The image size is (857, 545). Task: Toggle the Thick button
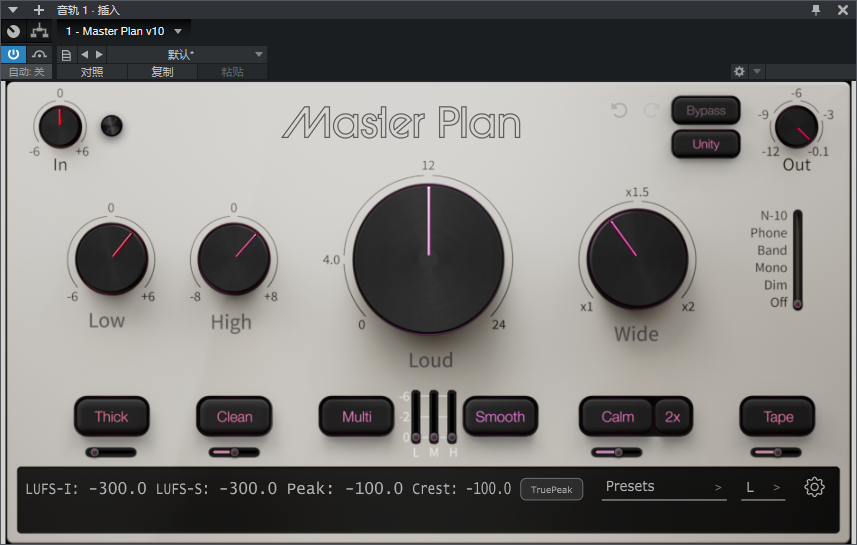pos(111,417)
